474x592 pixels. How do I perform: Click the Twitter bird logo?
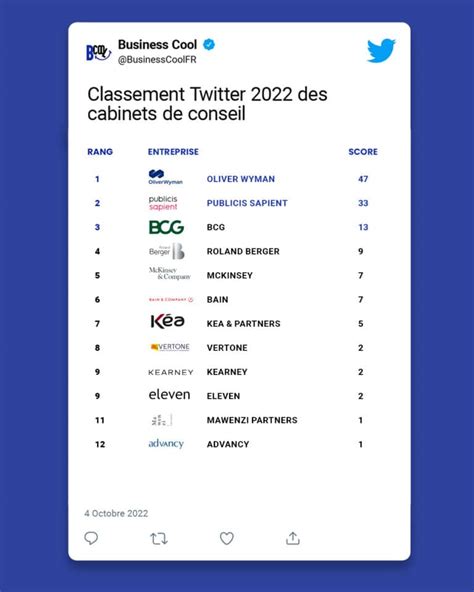pos(381,50)
